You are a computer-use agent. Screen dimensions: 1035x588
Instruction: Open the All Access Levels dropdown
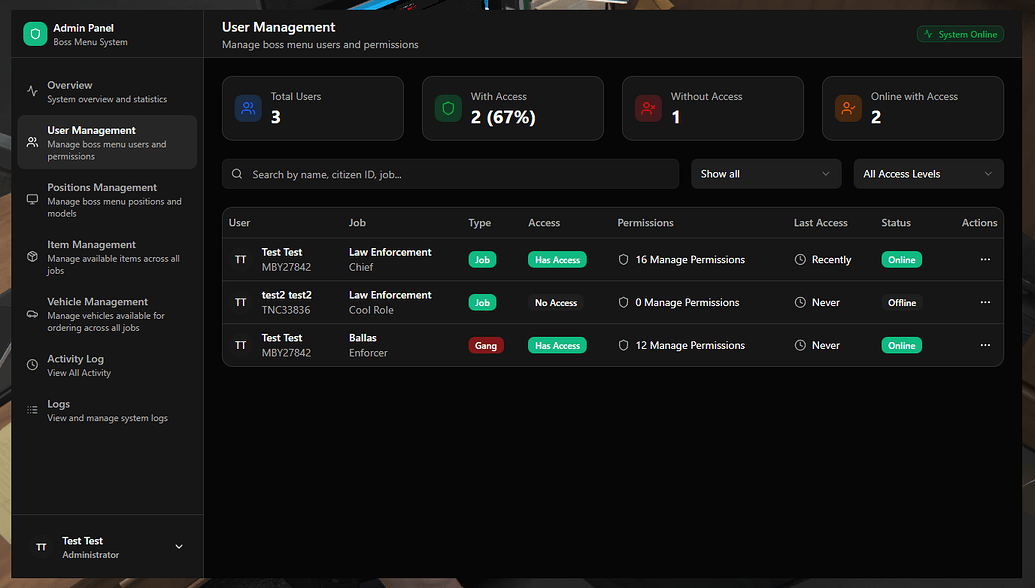point(928,174)
